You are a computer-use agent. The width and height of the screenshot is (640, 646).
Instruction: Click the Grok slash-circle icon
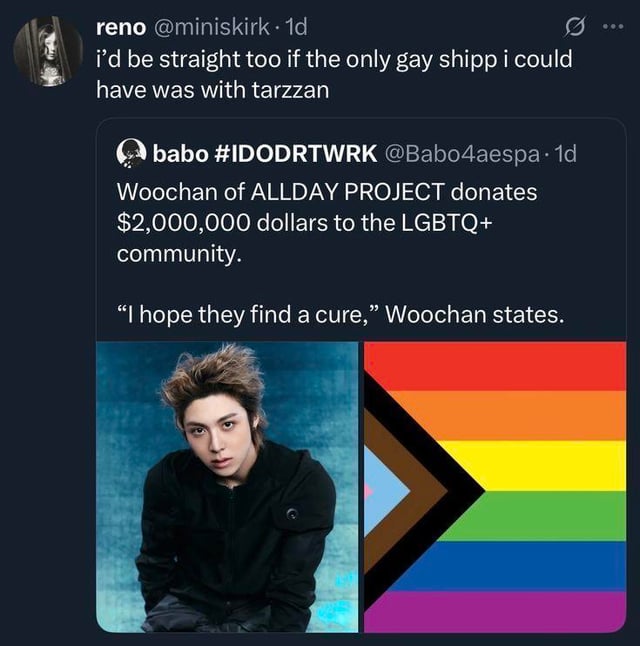point(575,27)
